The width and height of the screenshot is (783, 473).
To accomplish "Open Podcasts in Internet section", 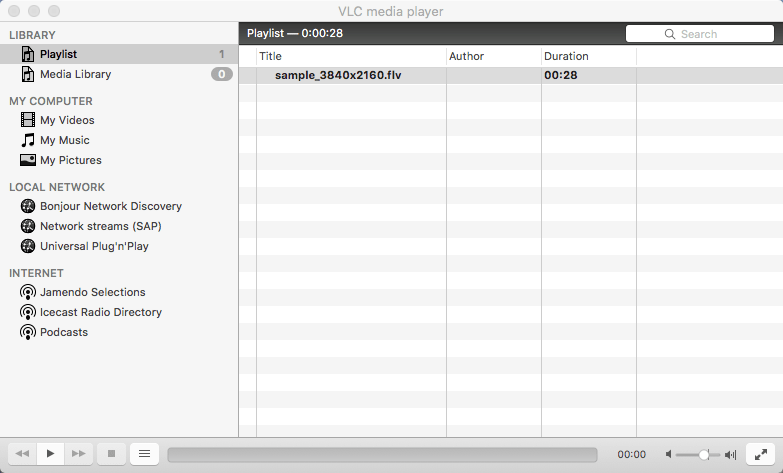I will [x=63, y=332].
